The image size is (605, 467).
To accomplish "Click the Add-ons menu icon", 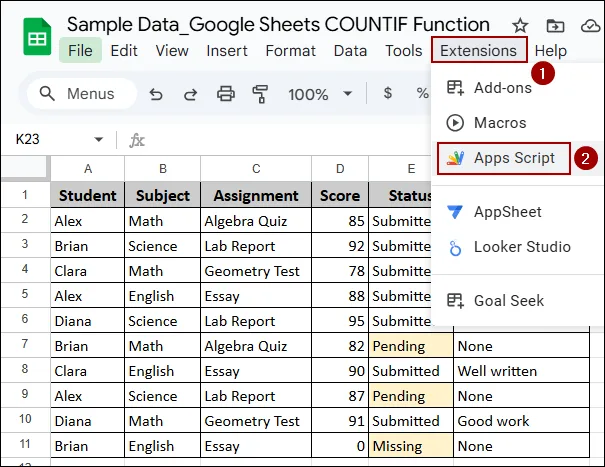I will tap(455, 88).
